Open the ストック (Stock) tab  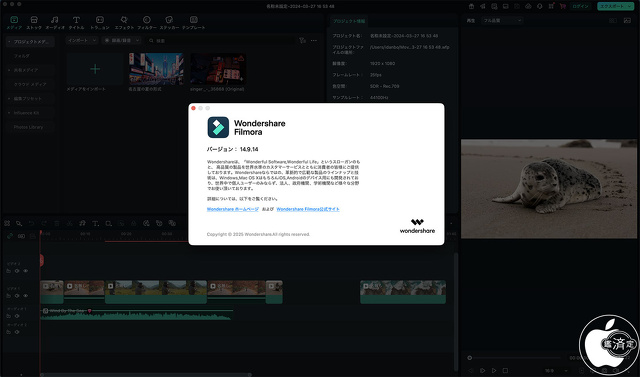[34, 23]
